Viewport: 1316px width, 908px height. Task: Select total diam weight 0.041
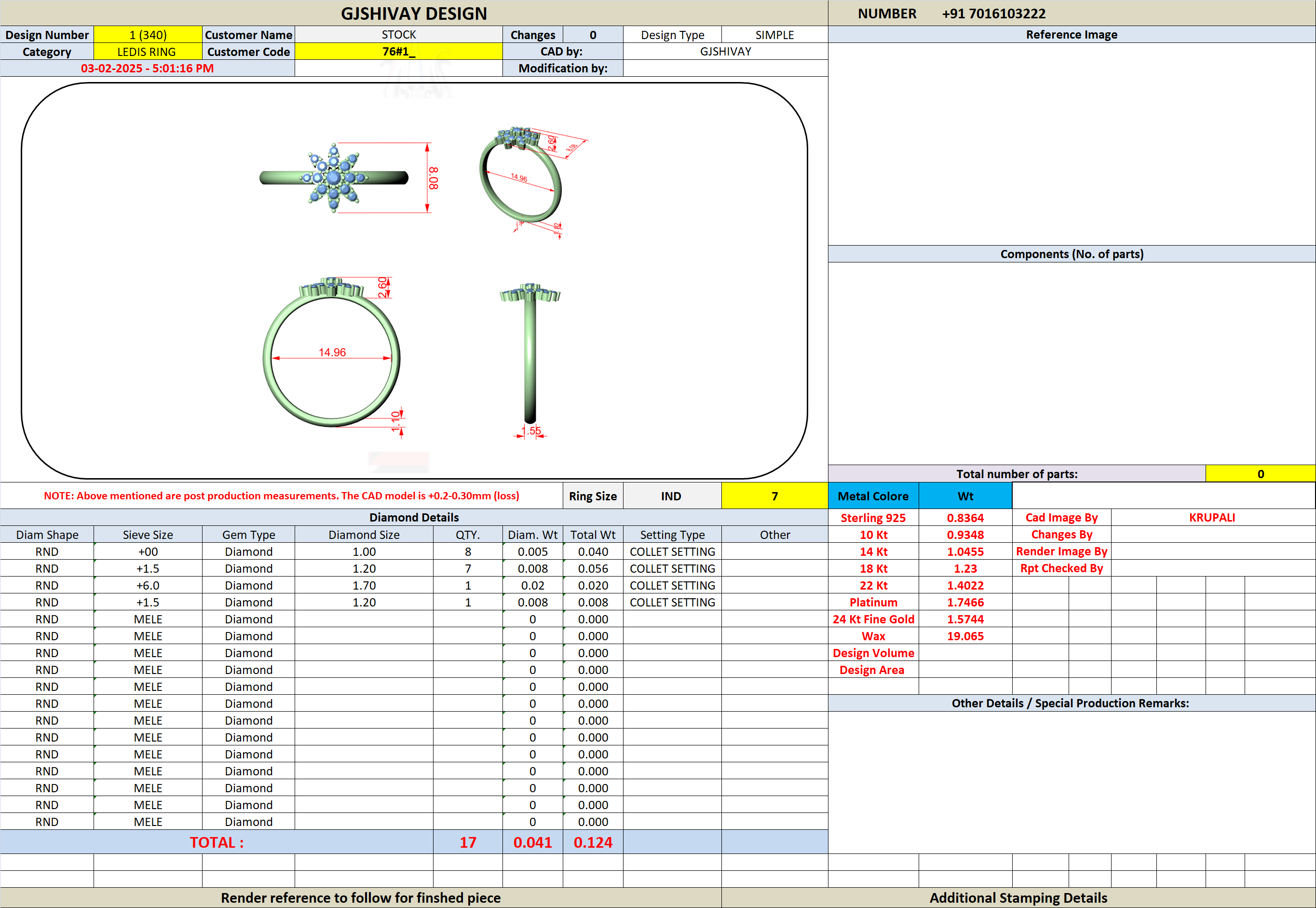pyautogui.click(x=533, y=842)
